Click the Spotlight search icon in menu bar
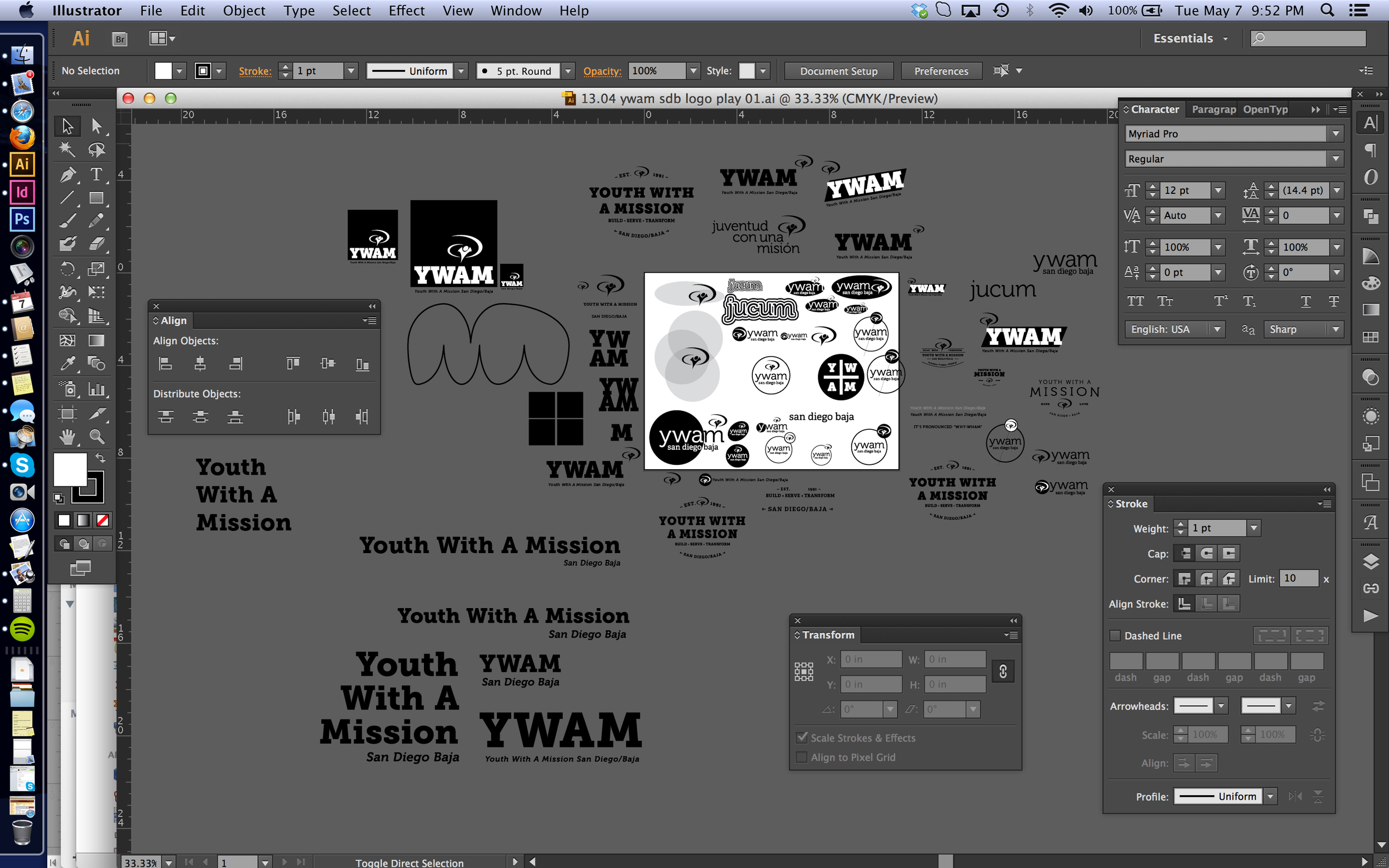The width and height of the screenshot is (1389, 868). tap(1327, 11)
